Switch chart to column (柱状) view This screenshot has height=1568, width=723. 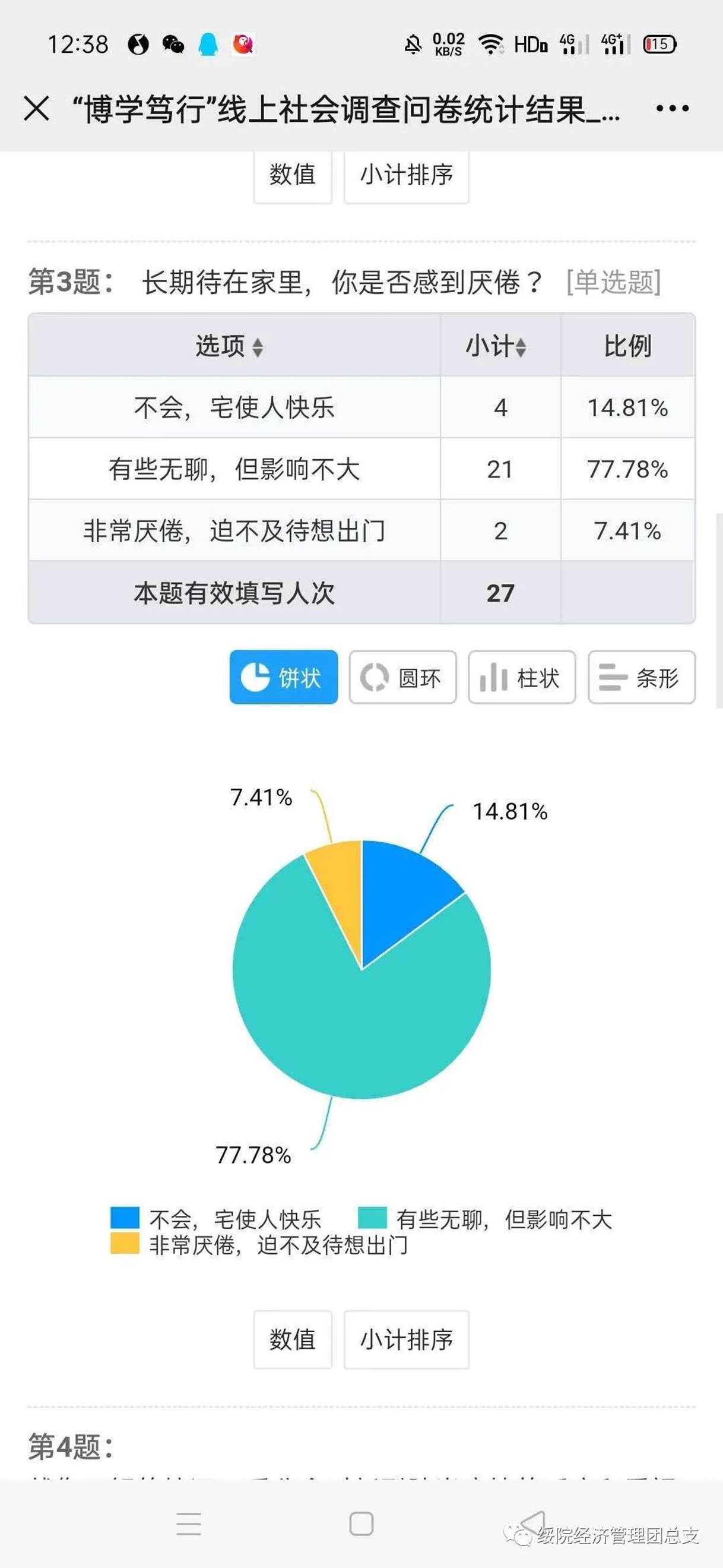pyautogui.click(x=522, y=678)
